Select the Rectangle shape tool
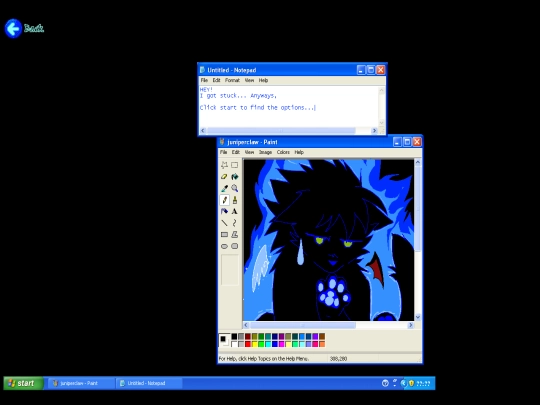Screen dimensions: 540x405 tap(224, 235)
